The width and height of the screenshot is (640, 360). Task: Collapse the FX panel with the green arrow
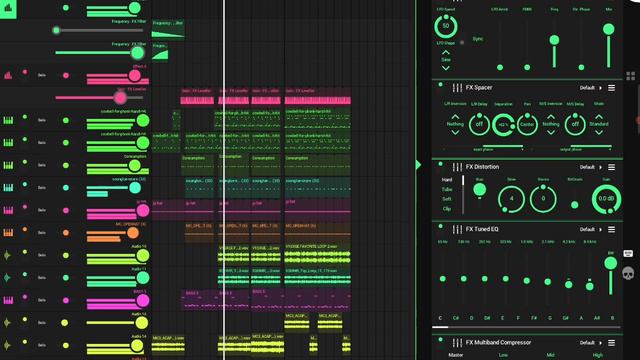coord(418,165)
